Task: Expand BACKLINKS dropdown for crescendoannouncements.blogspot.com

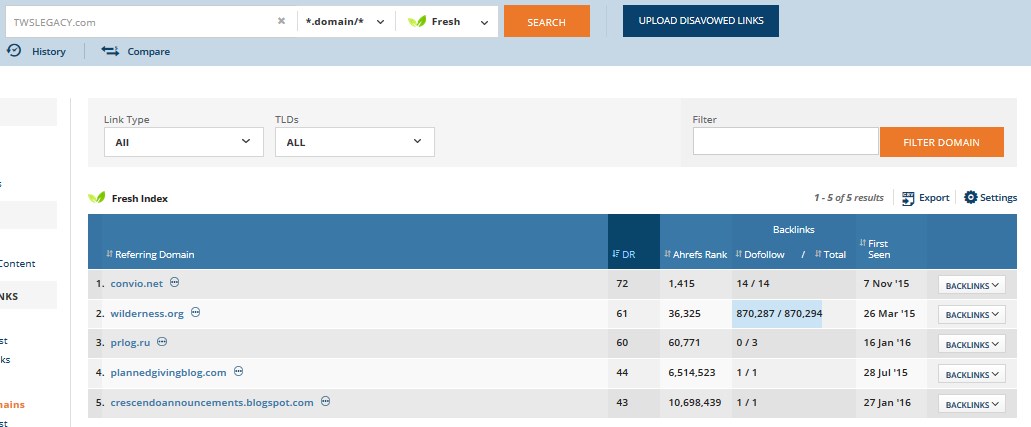Action: [x=972, y=404]
